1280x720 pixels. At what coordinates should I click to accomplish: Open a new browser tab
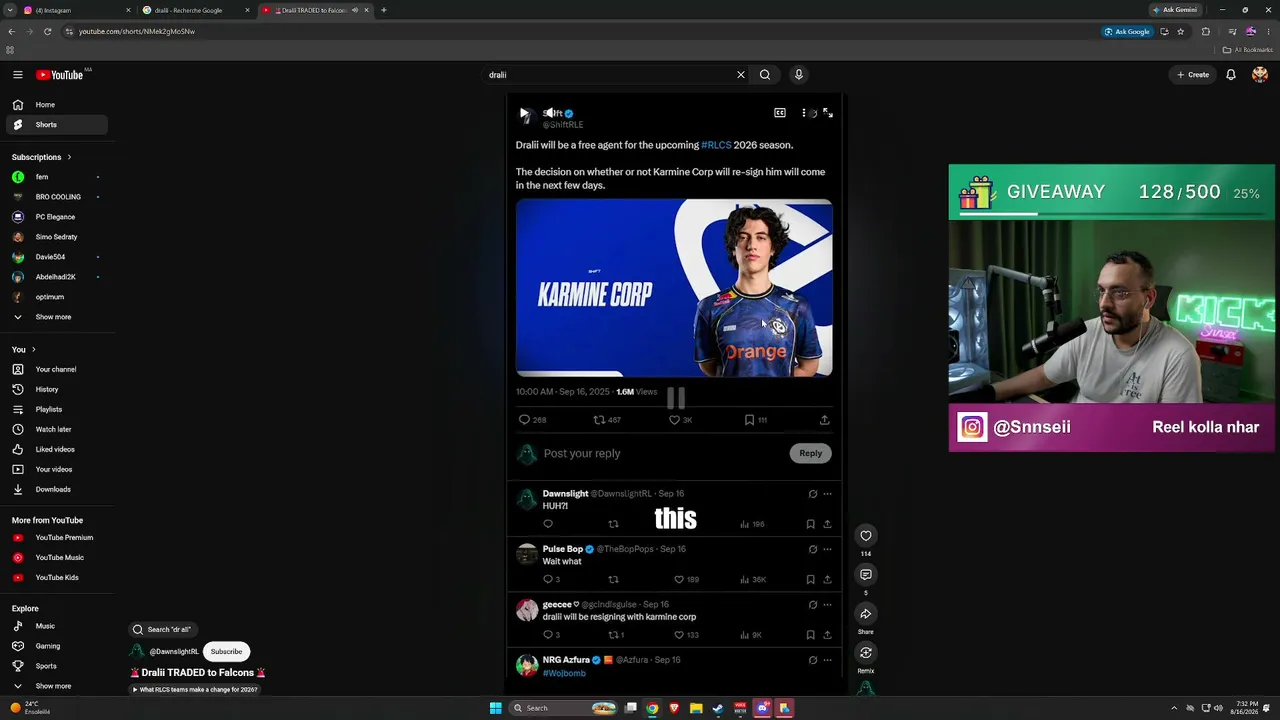coord(384,10)
